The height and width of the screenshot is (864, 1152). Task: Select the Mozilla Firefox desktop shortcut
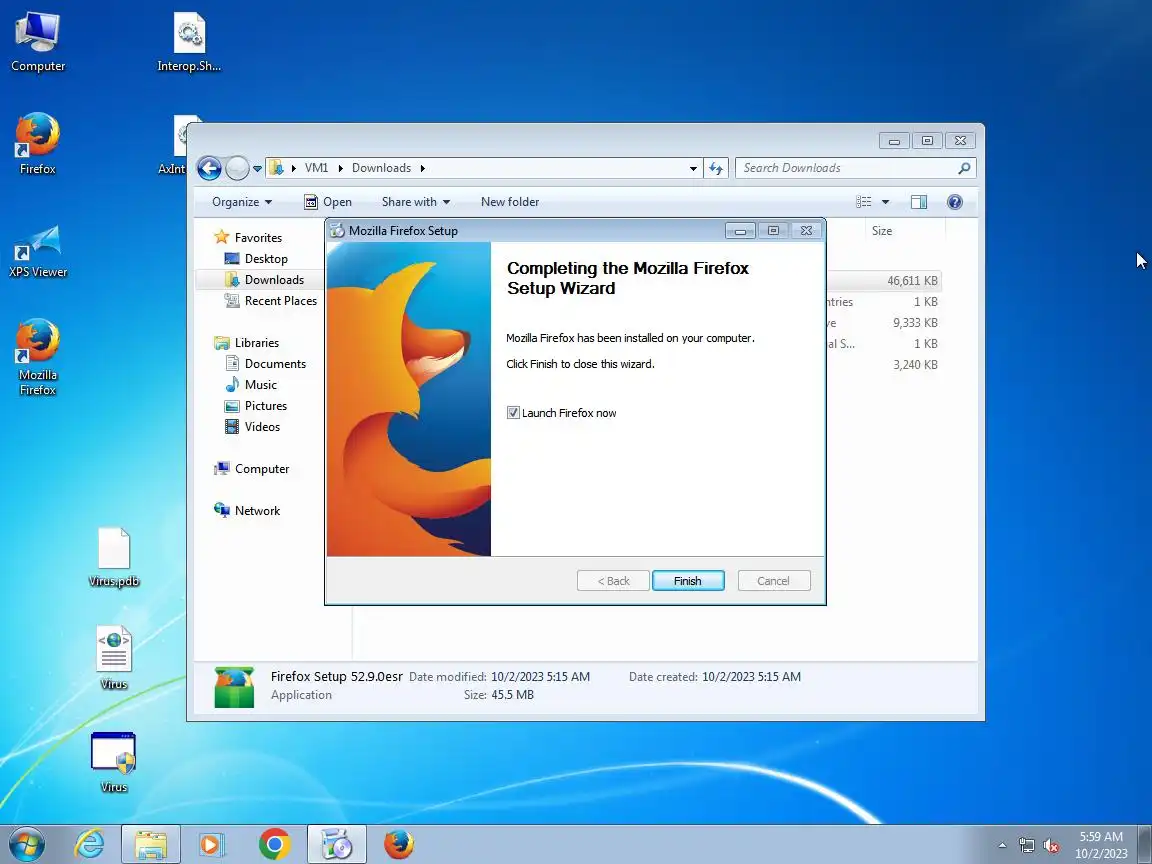[x=37, y=356]
